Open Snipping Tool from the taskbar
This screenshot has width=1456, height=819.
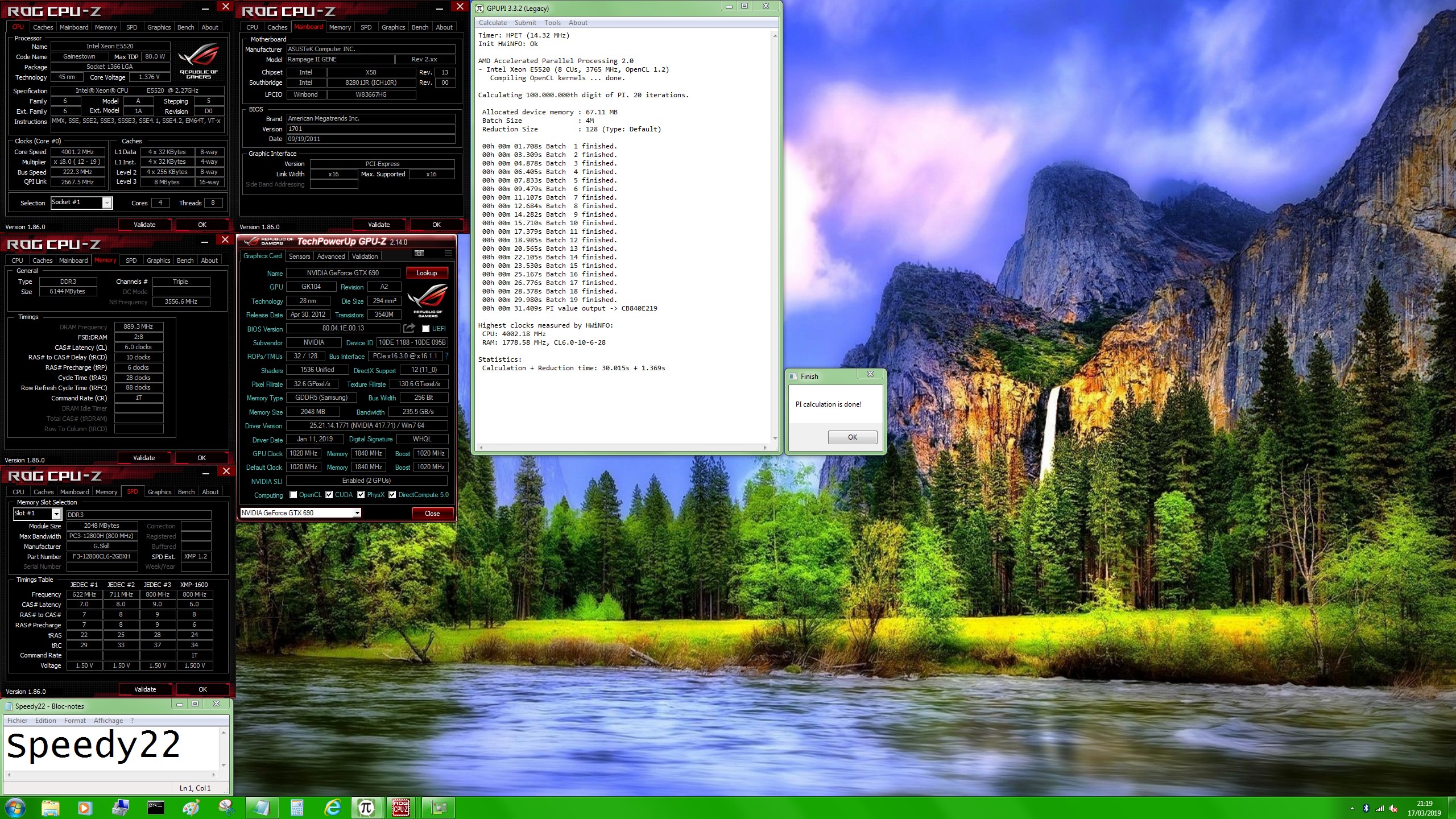pos(226,808)
